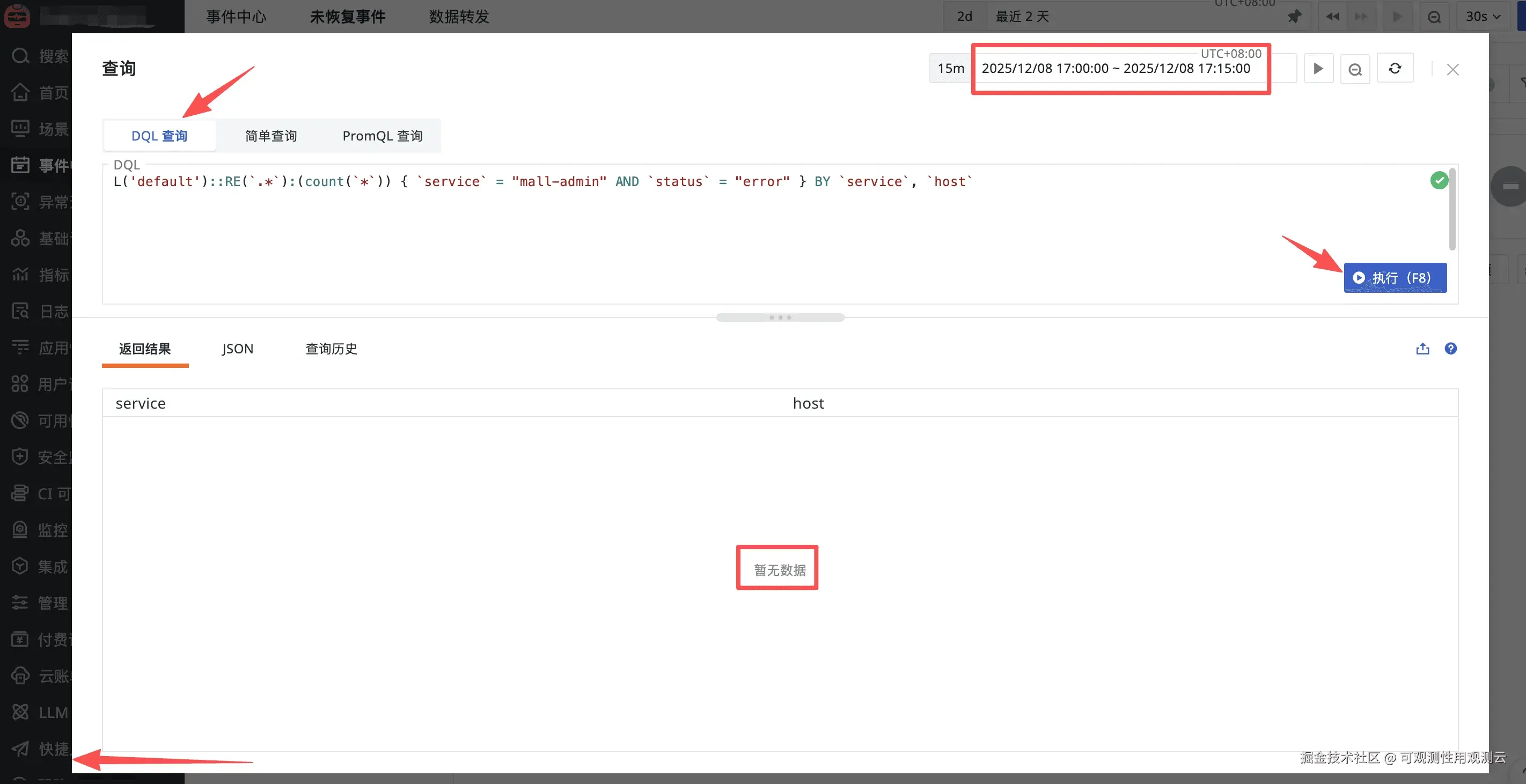
Task: Switch to the PromQL 查询 tab
Action: [382, 136]
